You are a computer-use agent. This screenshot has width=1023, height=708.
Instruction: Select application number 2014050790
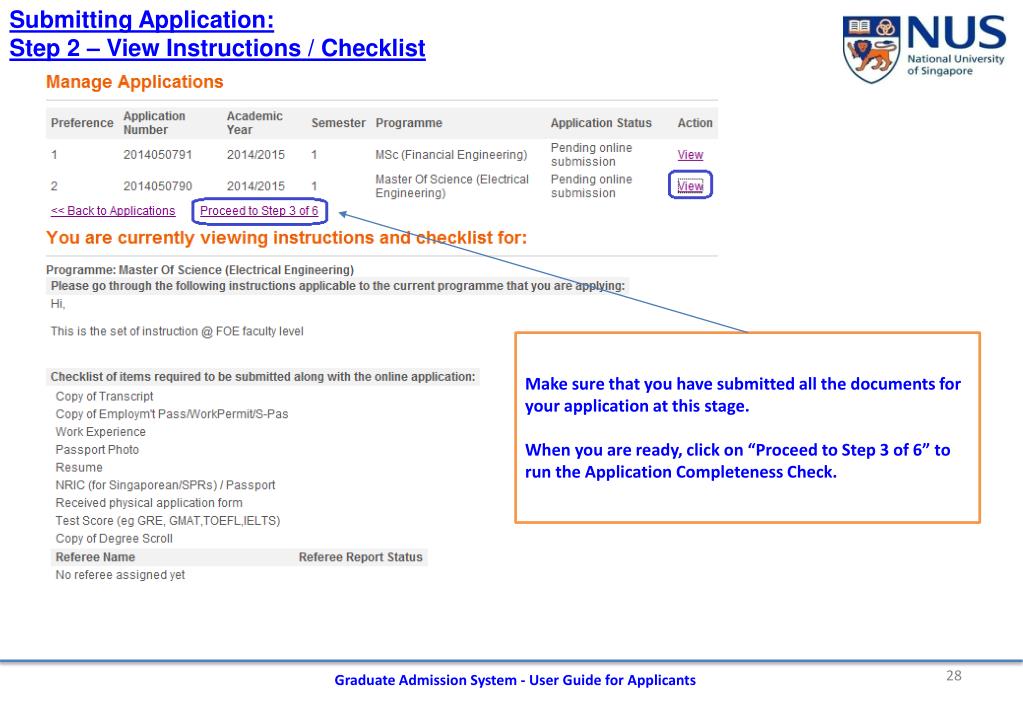[157, 186]
